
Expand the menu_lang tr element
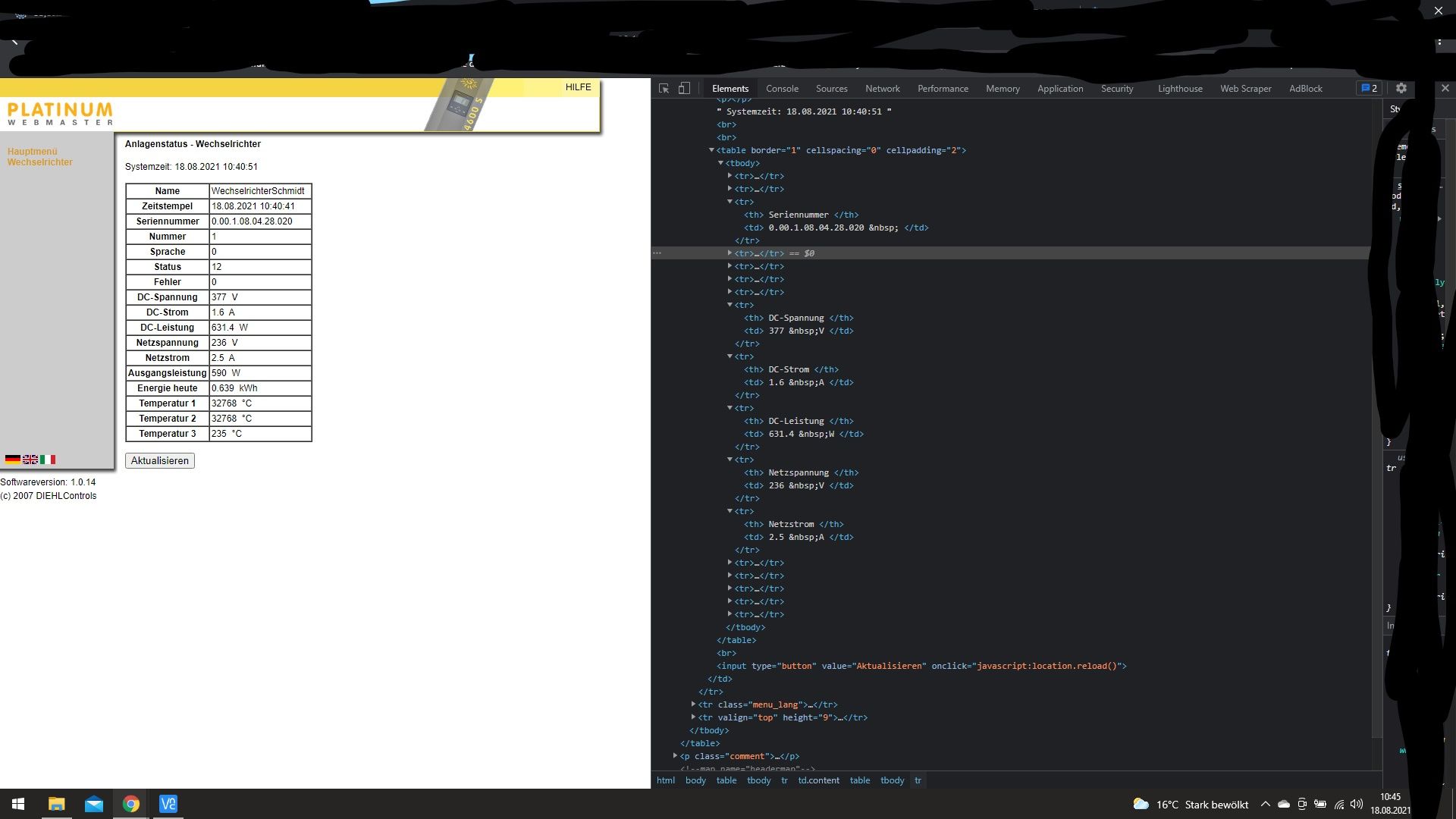[693, 704]
